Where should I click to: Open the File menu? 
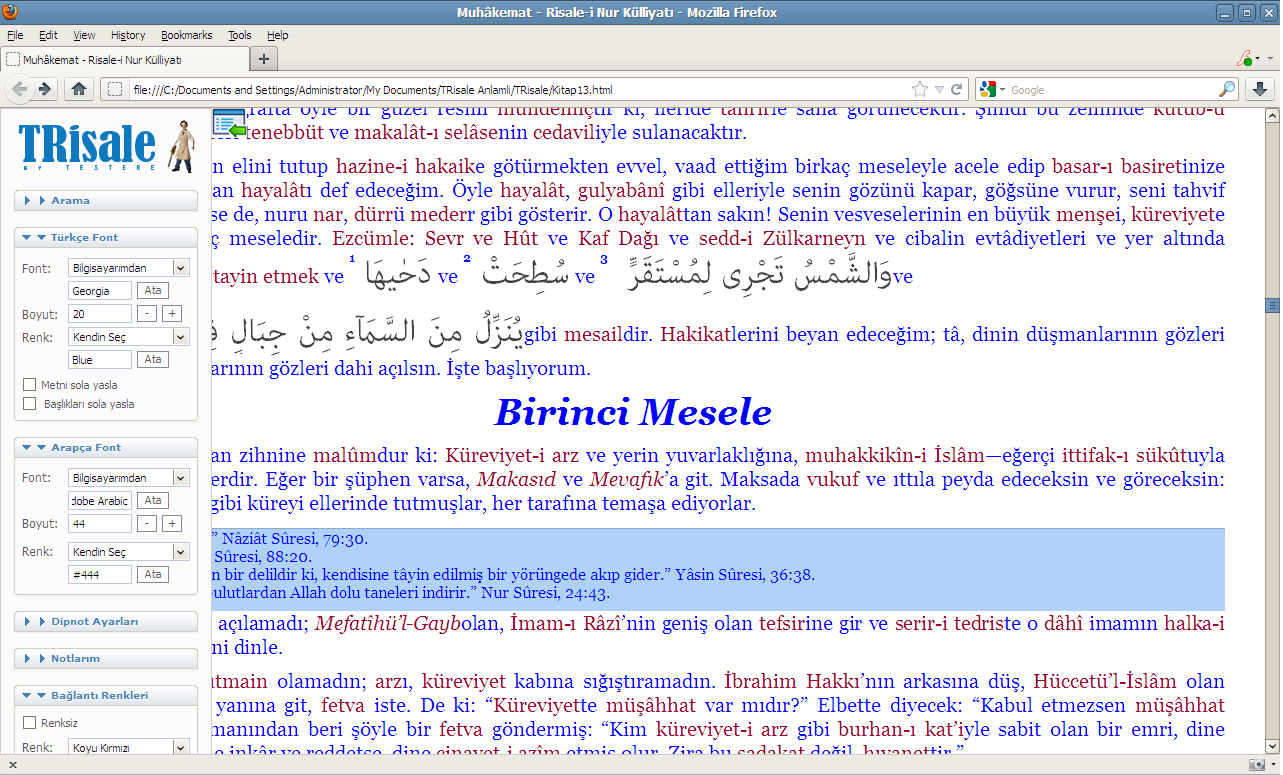[15, 35]
